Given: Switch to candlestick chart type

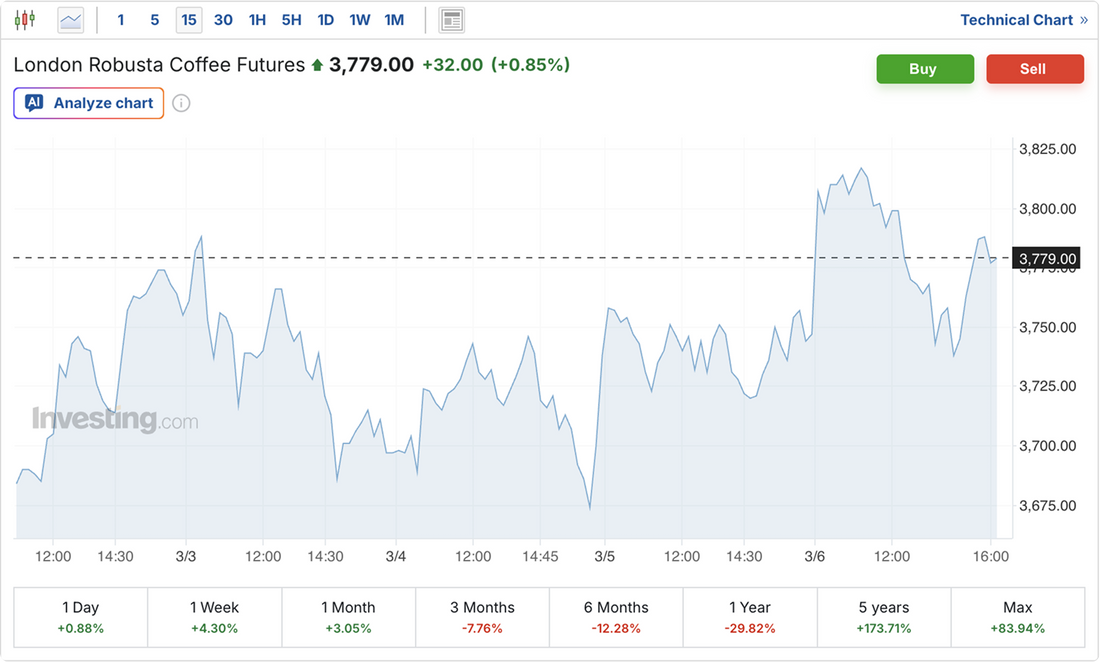Looking at the screenshot, I should [24, 20].
